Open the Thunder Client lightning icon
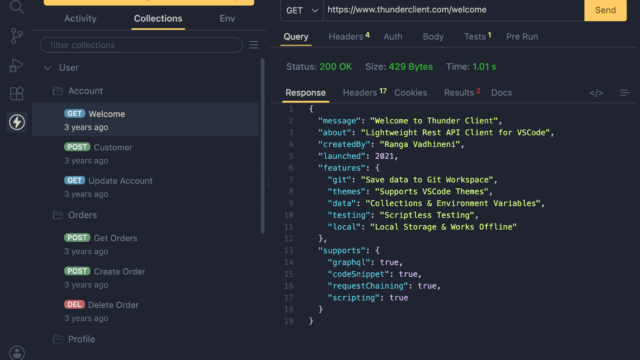This screenshot has width=640, height=360. (x=17, y=122)
